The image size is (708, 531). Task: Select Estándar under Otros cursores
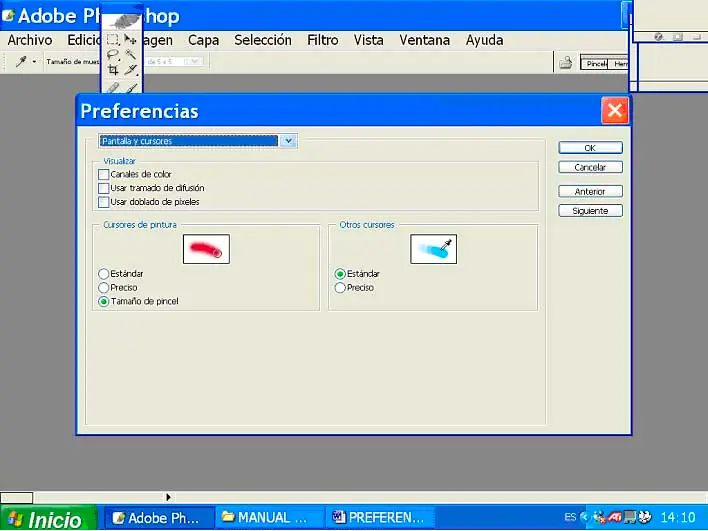pyautogui.click(x=340, y=274)
